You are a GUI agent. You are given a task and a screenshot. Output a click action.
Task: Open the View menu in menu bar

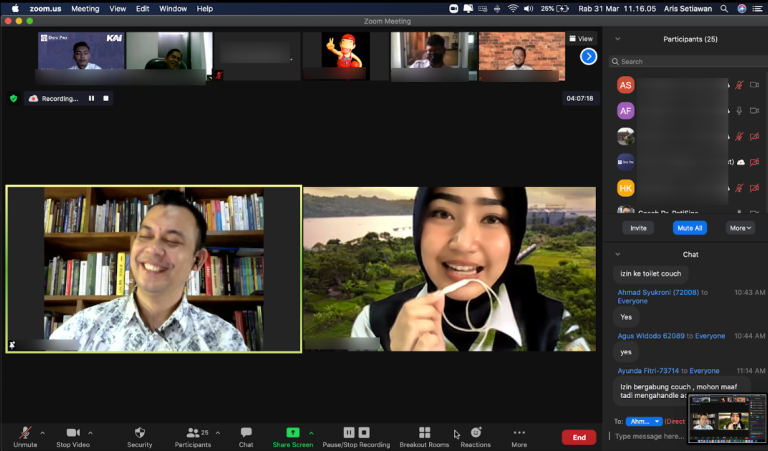118,8
